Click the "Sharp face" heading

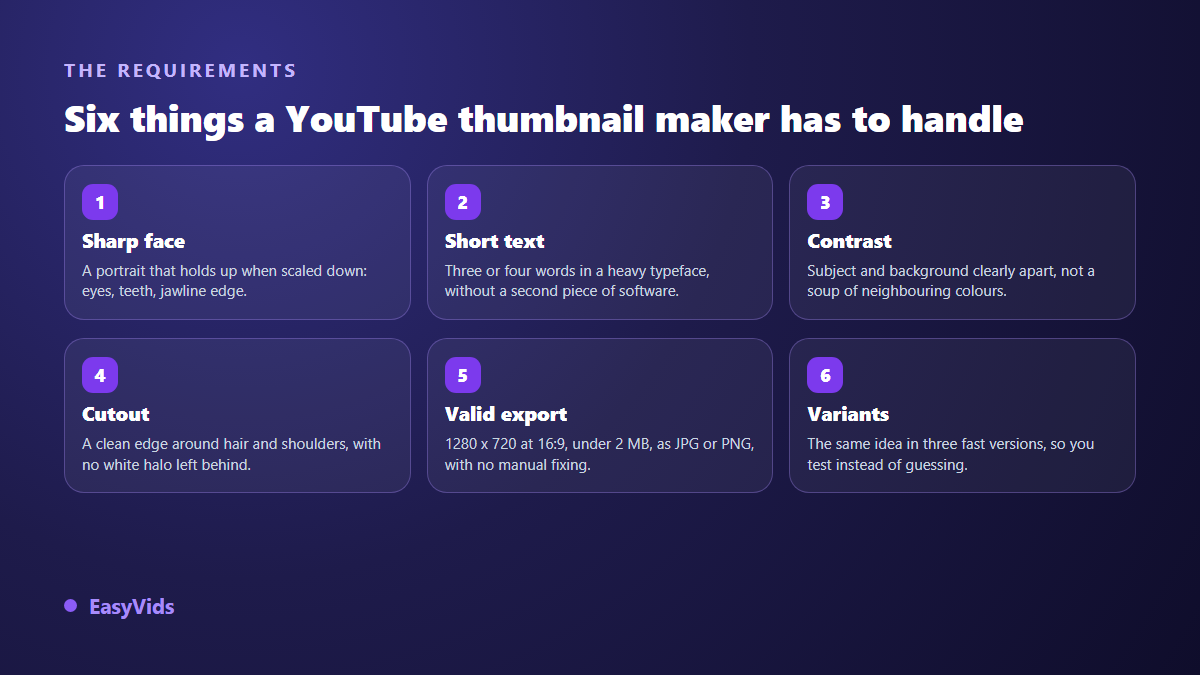[133, 241]
